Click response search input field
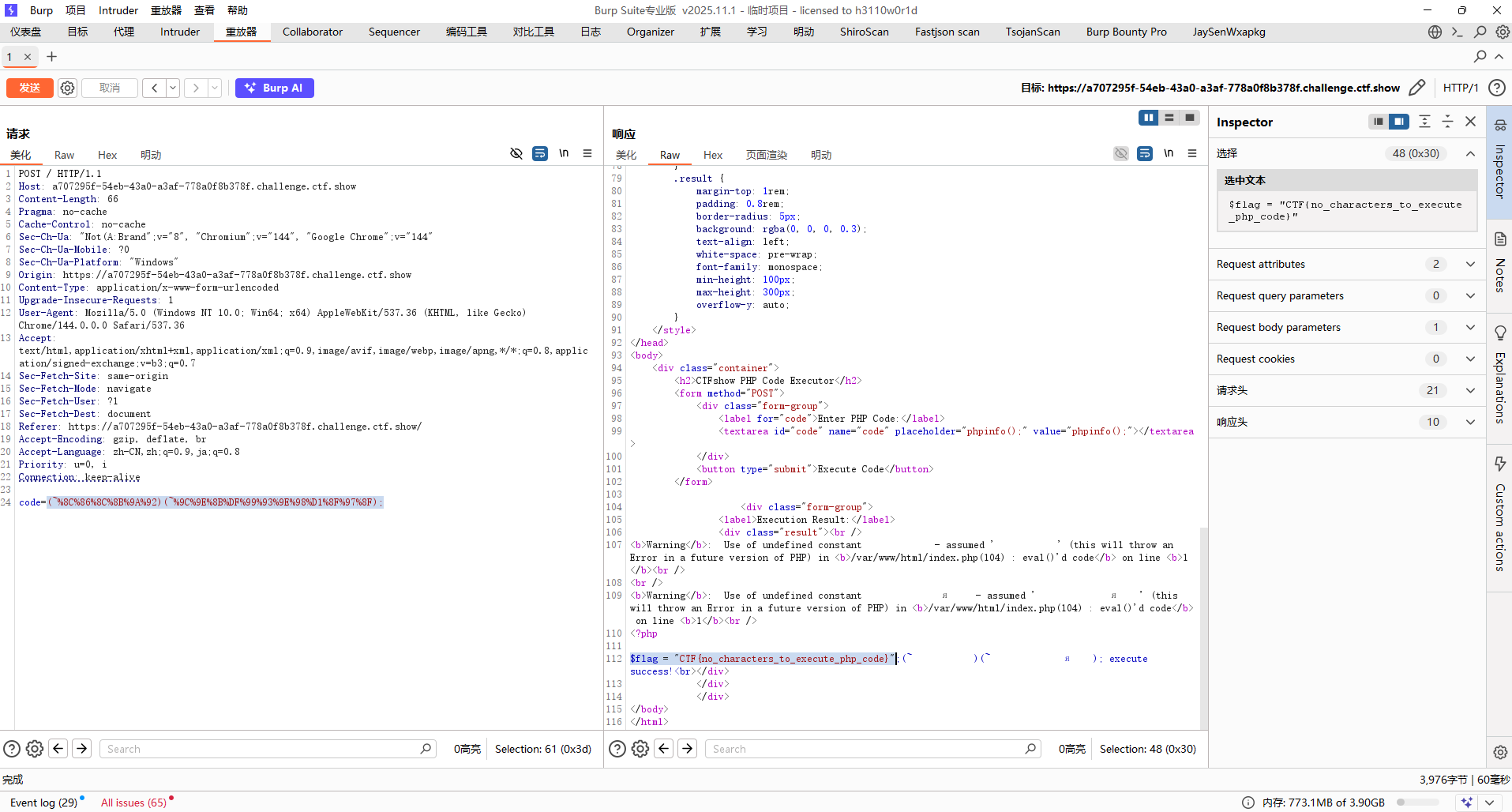 874,749
